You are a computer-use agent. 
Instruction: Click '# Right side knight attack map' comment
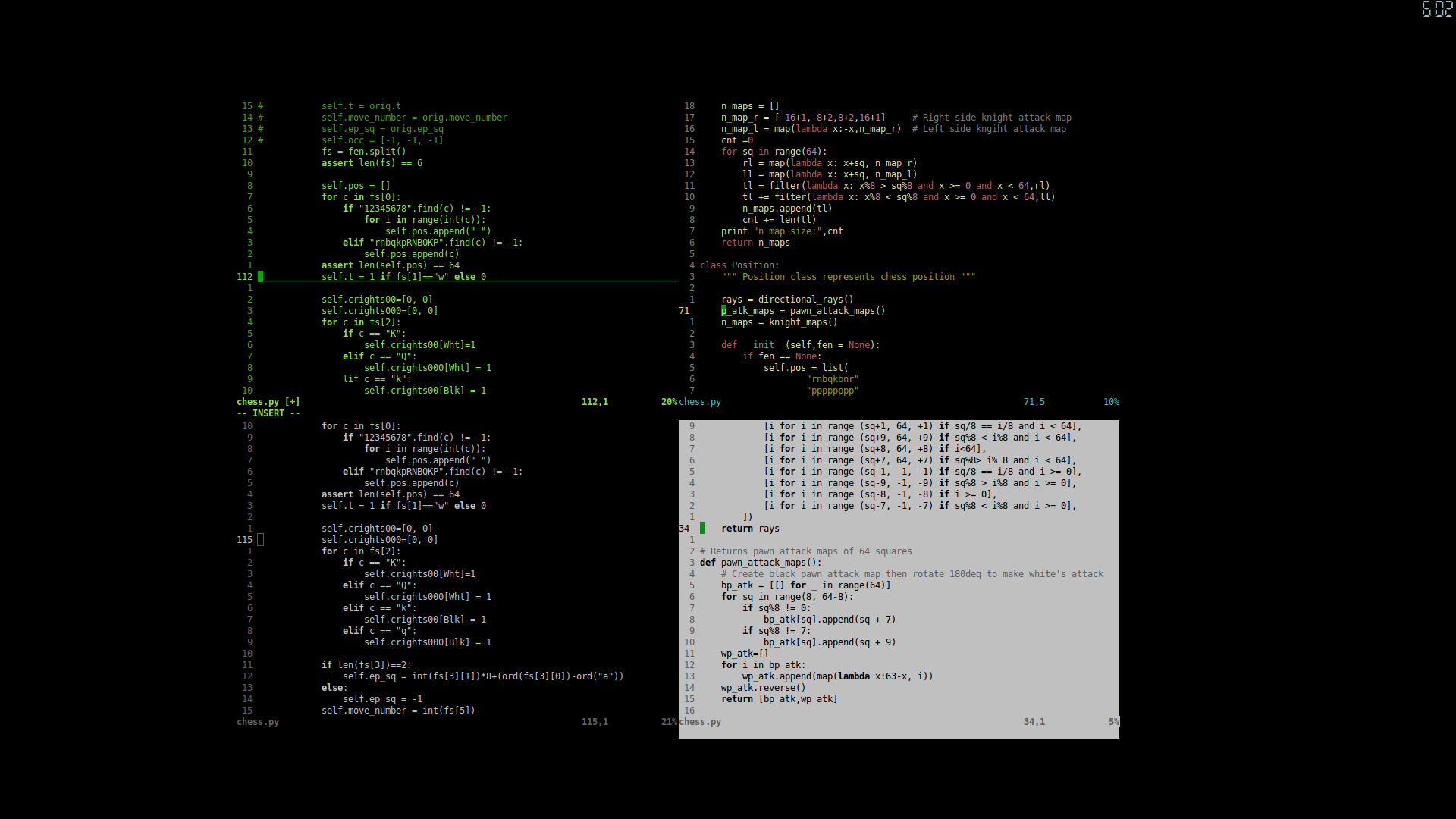click(991, 118)
